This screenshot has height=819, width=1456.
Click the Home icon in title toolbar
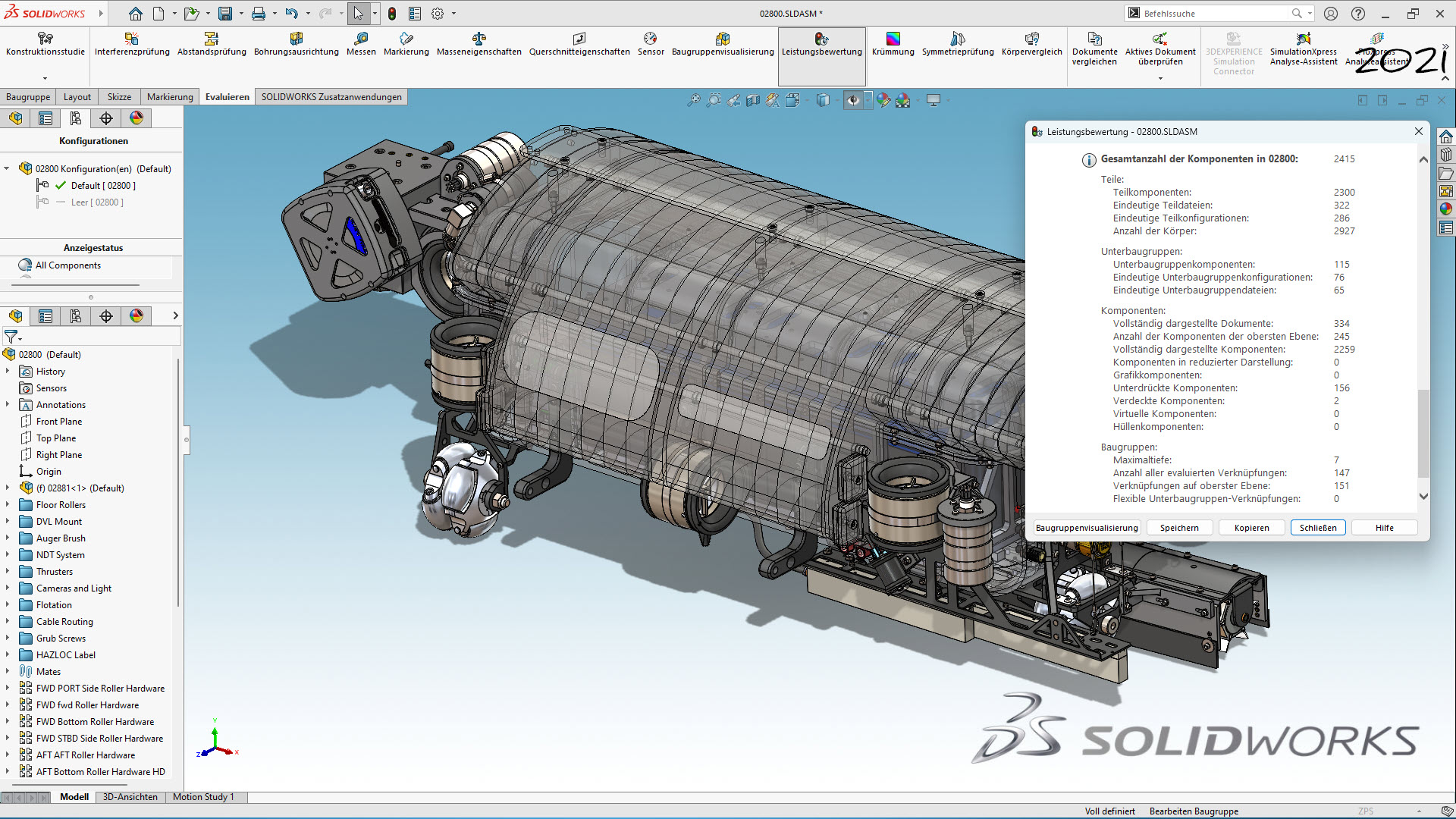[x=135, y=14]
